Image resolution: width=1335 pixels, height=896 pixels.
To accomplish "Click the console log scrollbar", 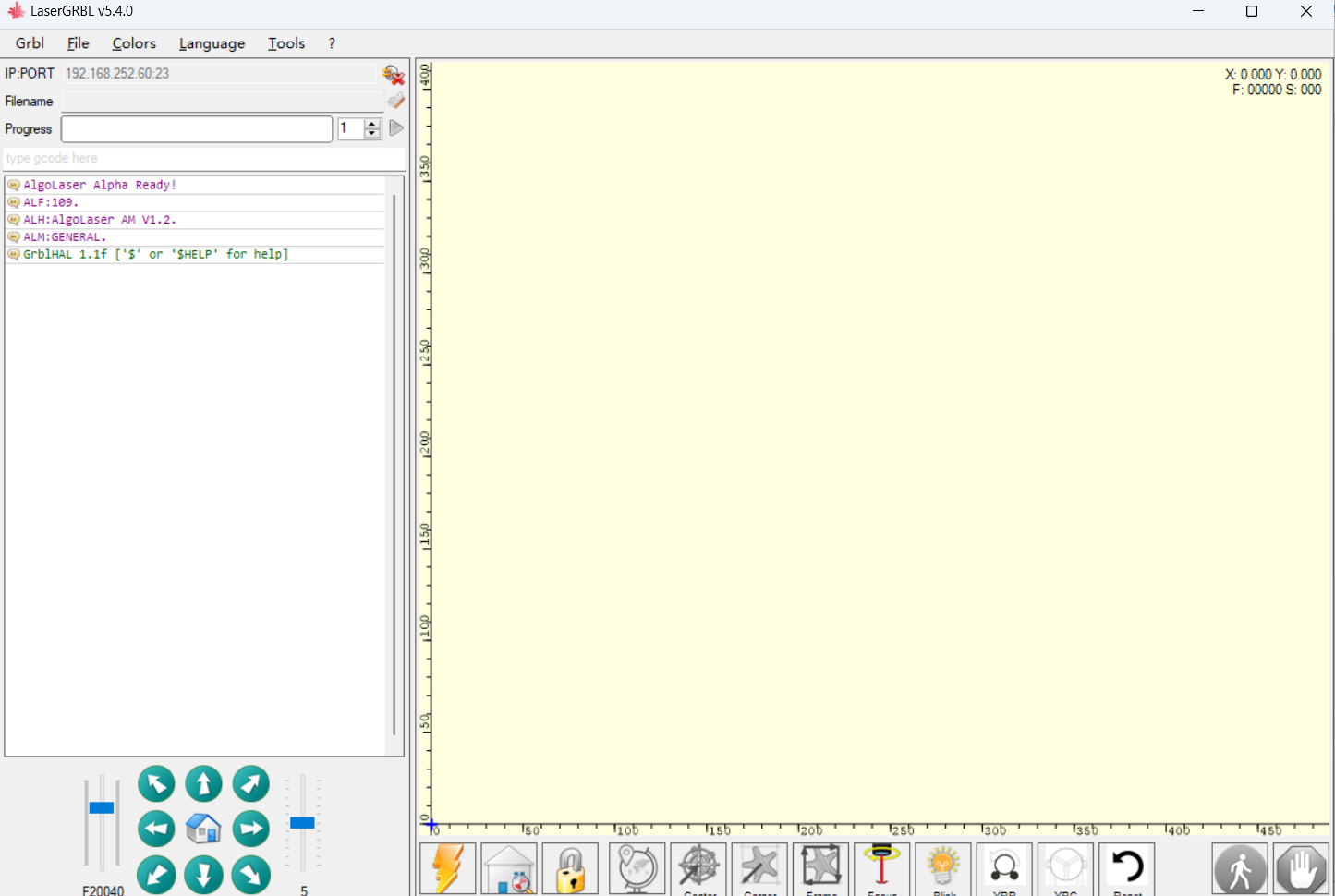I will [394, 466].
